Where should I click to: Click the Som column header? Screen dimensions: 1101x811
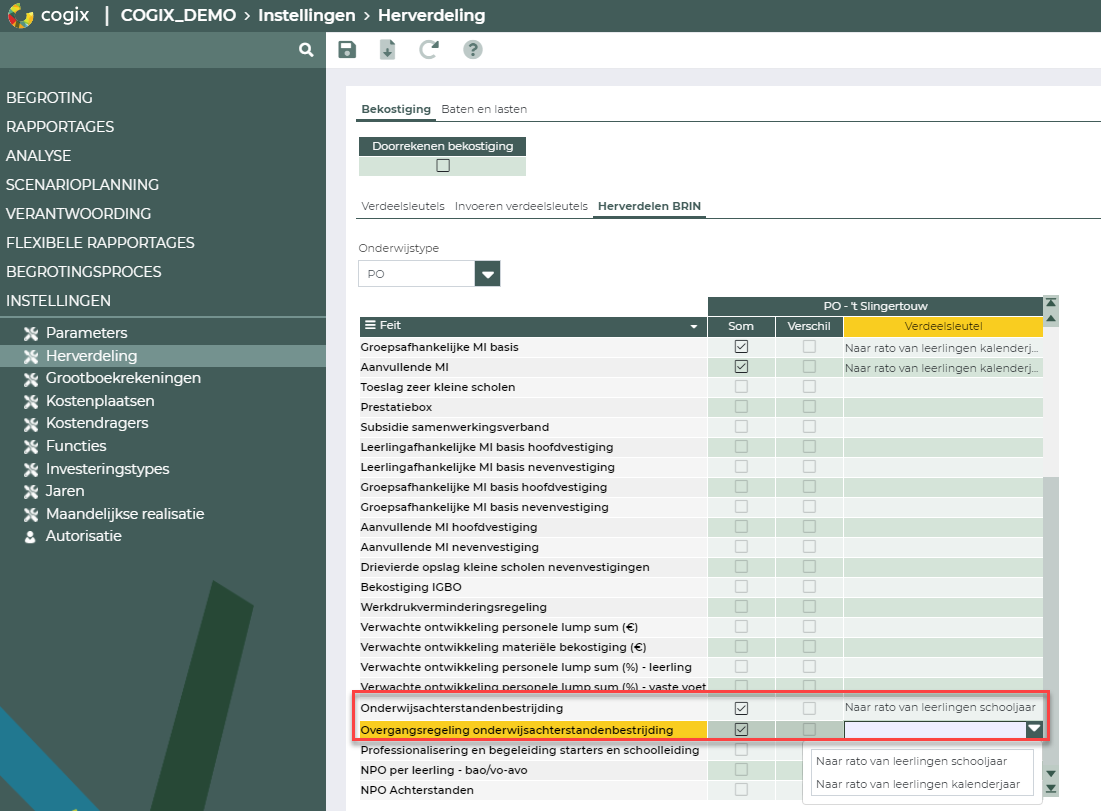tap(741, 326)
